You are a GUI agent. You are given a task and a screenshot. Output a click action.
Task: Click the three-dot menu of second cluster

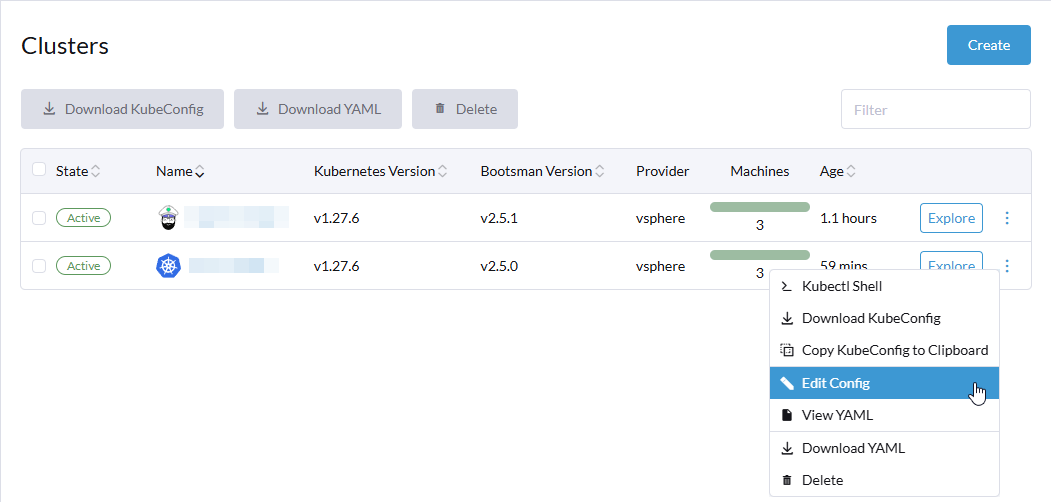tap(1007, 266)
